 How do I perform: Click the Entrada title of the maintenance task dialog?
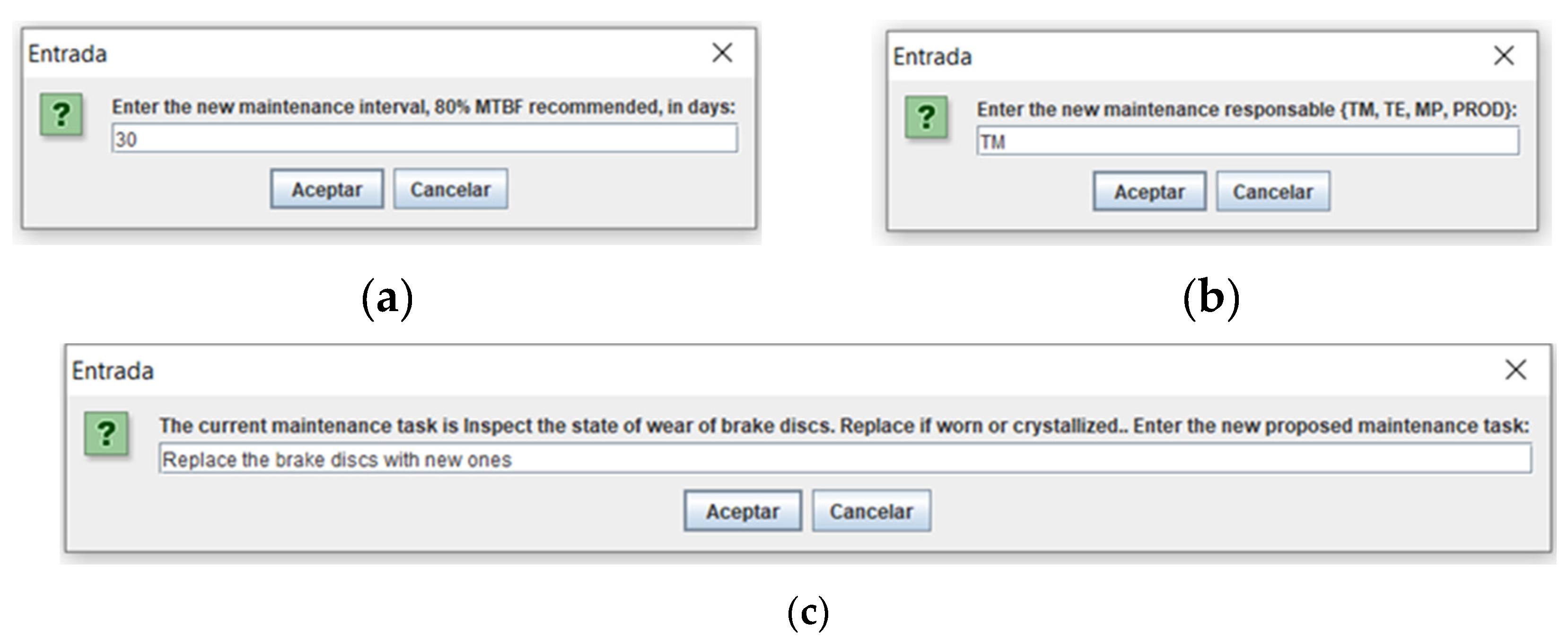pyautogui.click(x=113, y=371)
